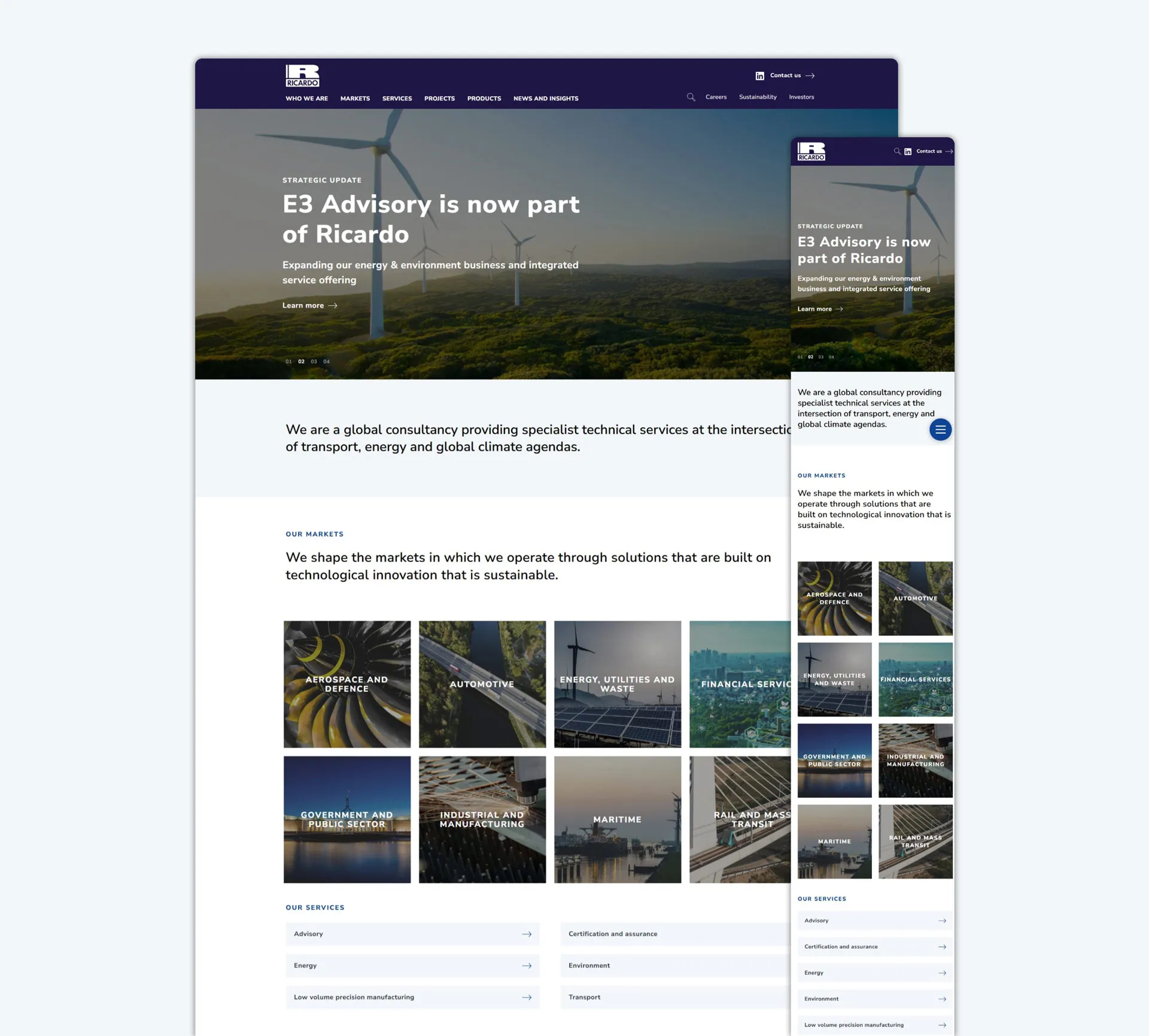Viewport: 1149px width, 1036px height.
Task: Open the blue hamburger menu button
Action: click(x=940, y=430)
